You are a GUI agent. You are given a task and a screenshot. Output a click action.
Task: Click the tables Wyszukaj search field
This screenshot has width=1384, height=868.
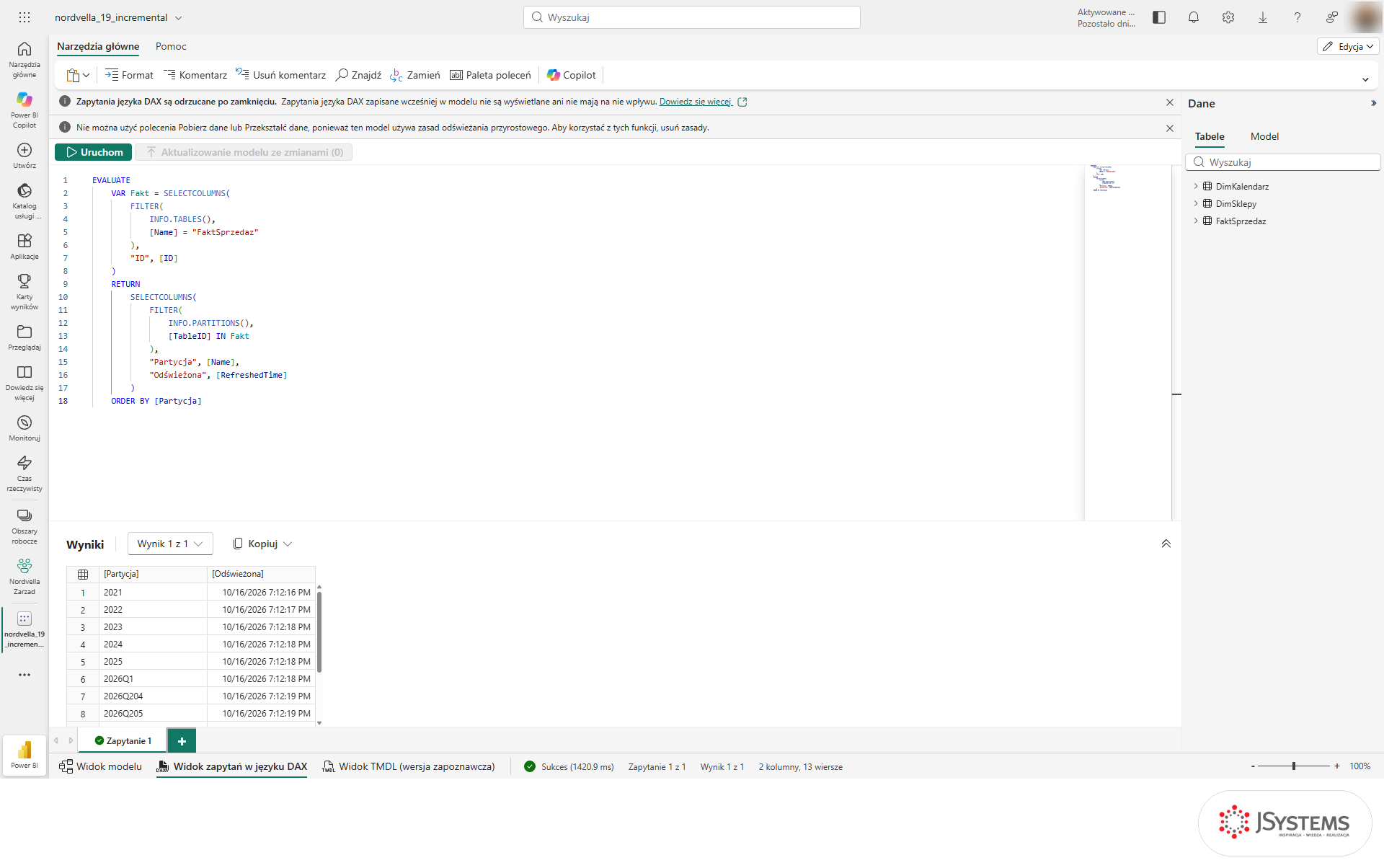1283,162
